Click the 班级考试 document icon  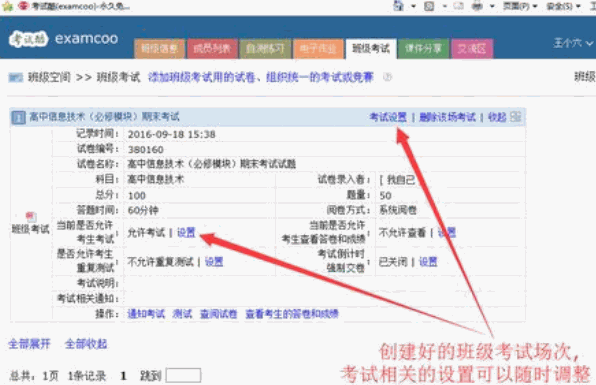pos(31,217)
